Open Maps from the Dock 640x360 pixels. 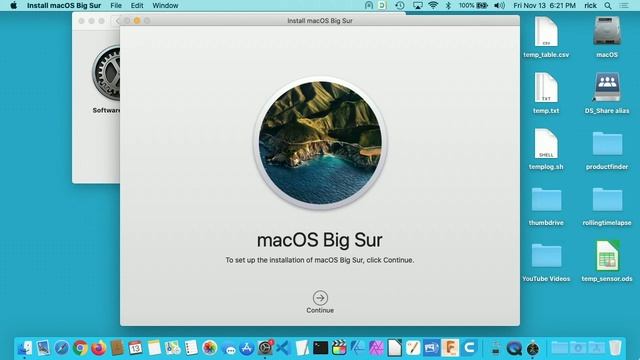[173, 348]
